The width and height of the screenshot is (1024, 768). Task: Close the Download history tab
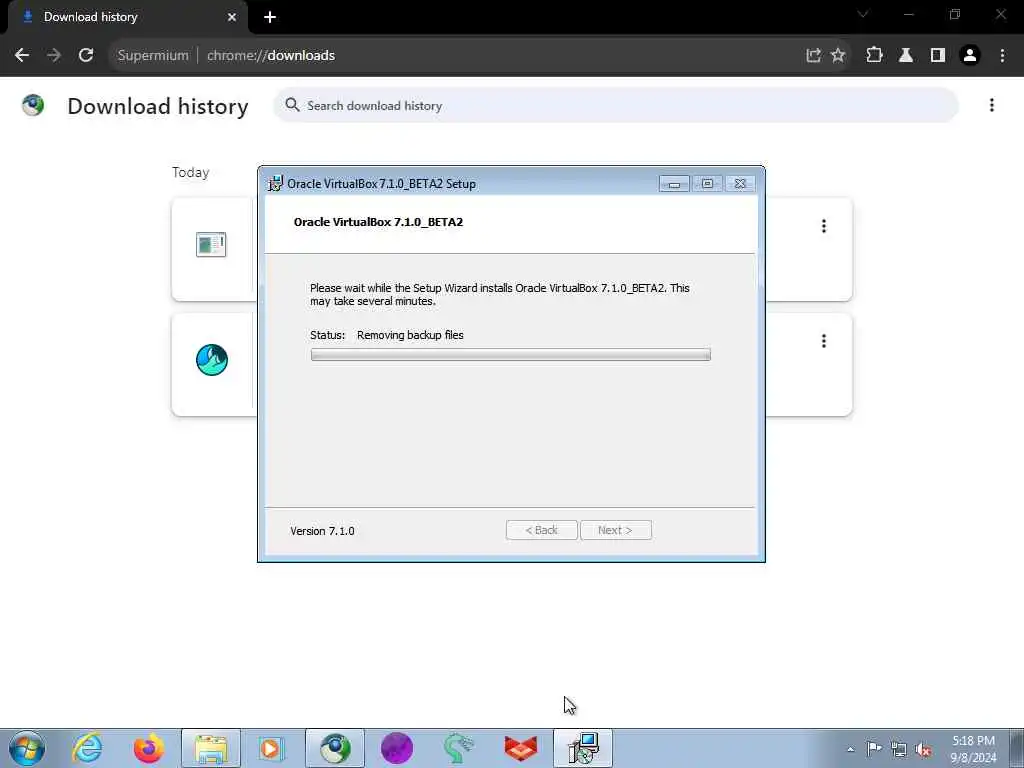click(x=232, y=17)
